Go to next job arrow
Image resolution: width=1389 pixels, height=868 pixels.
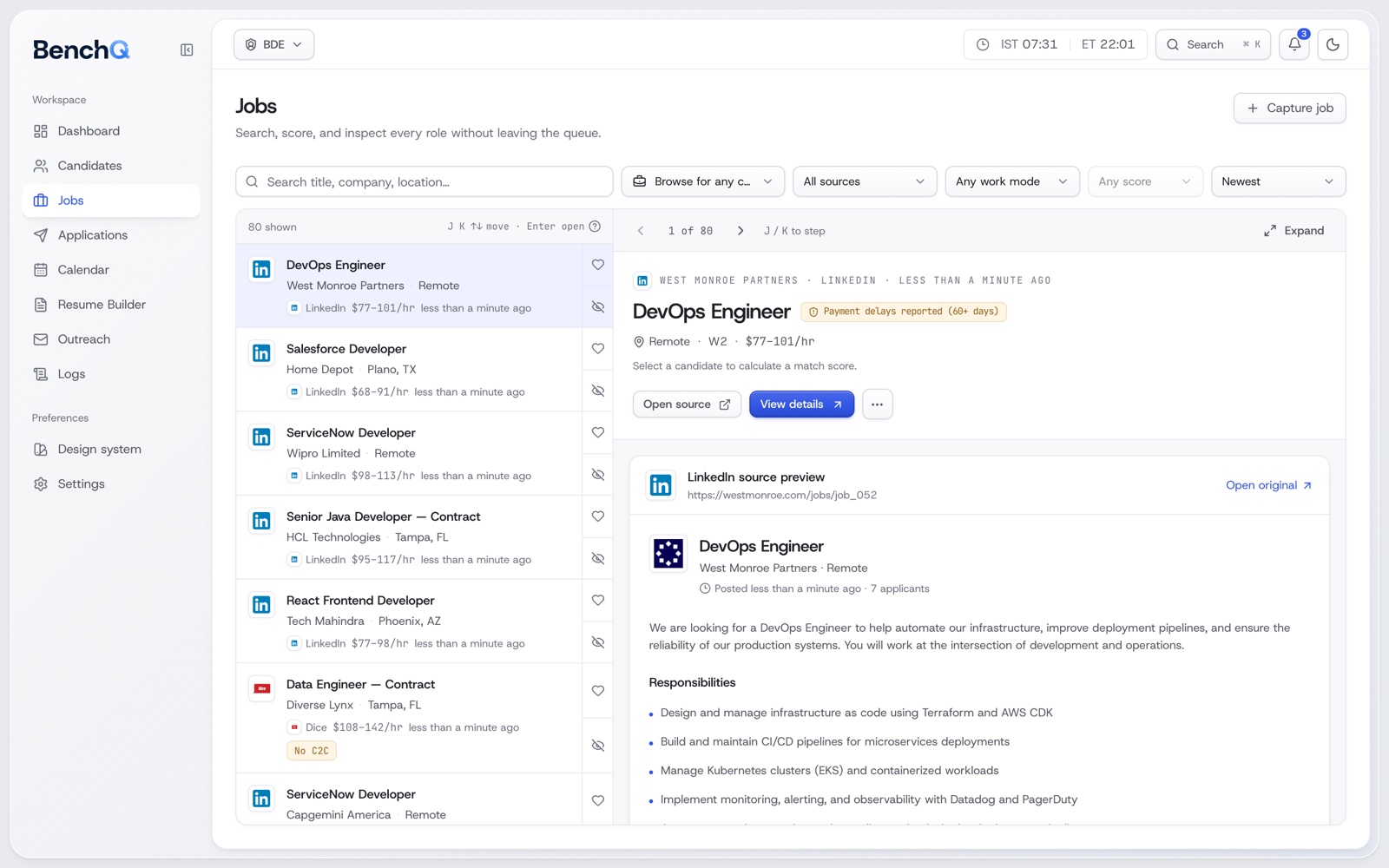coord(741,231)
